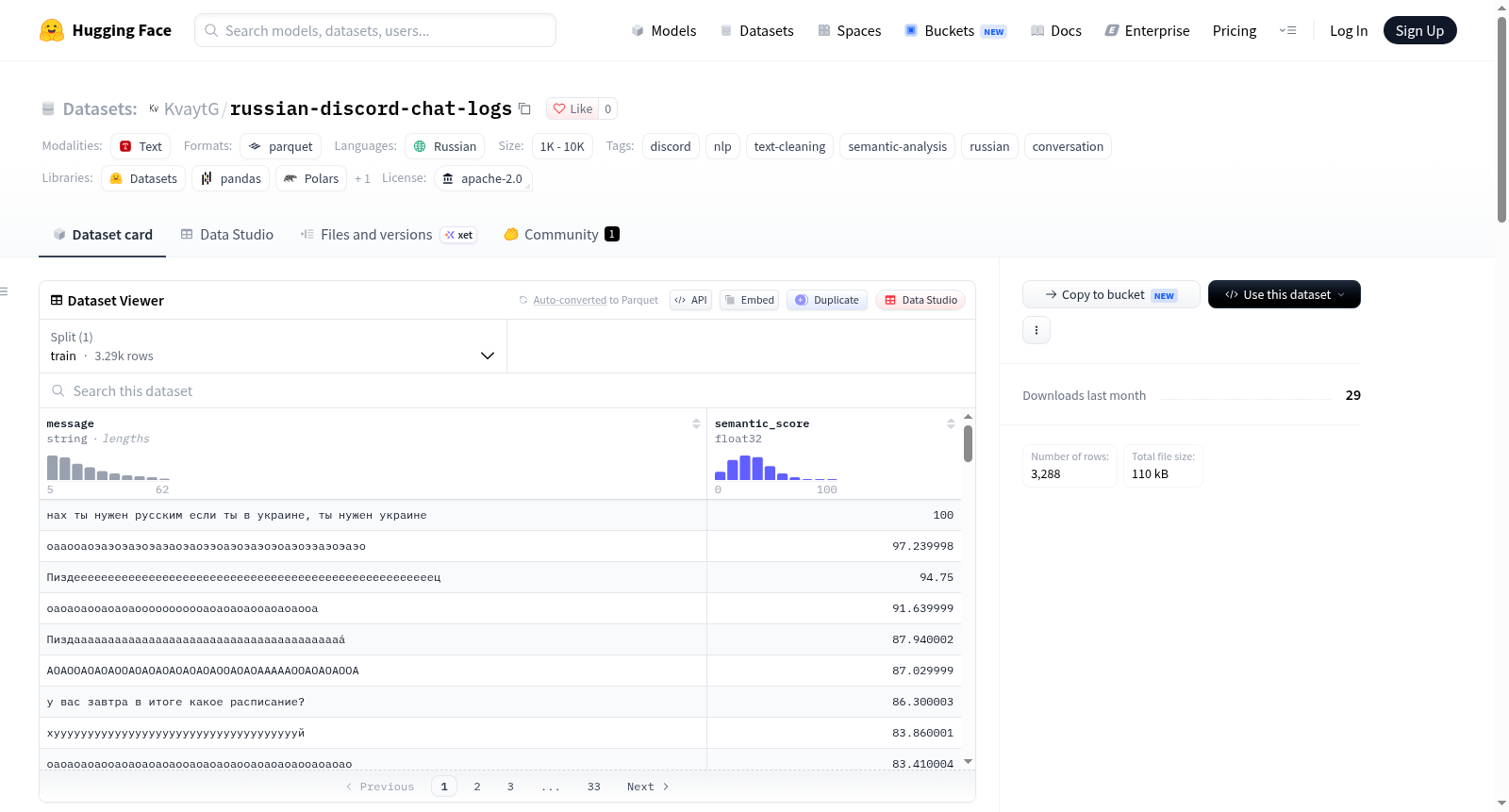1509x812 pixels.
Task: Click Copy to bucket button
Action: (1111, 294)
